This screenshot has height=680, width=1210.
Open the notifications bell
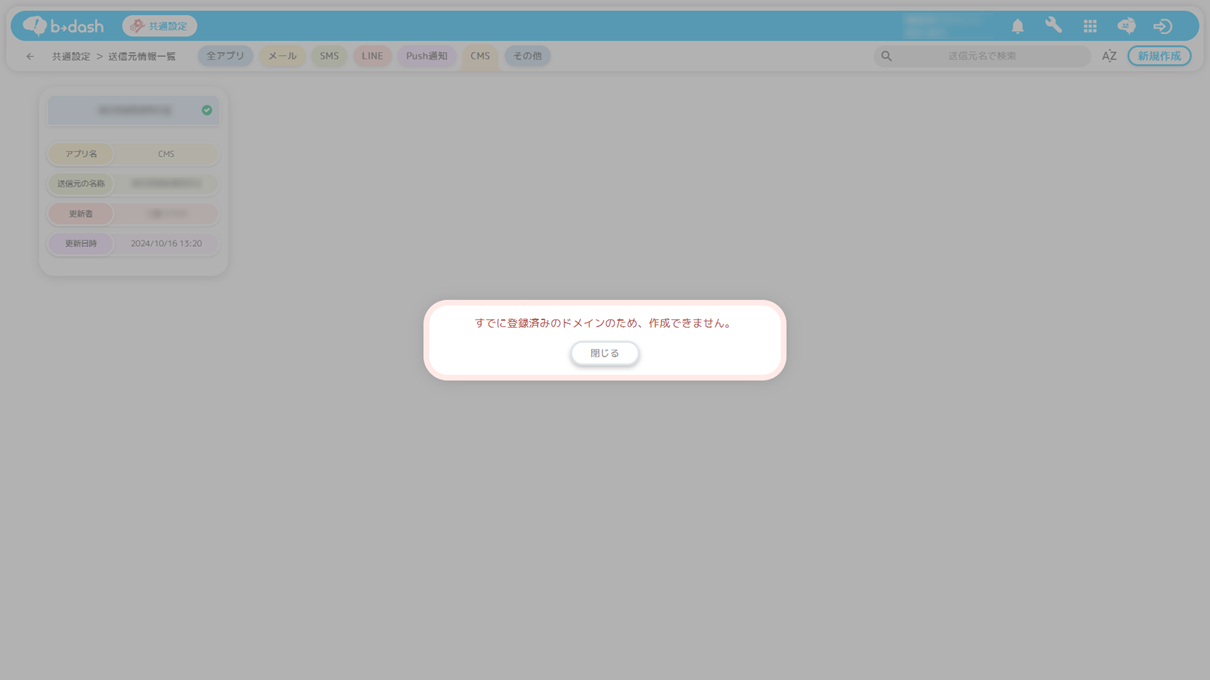[1017, 26]
